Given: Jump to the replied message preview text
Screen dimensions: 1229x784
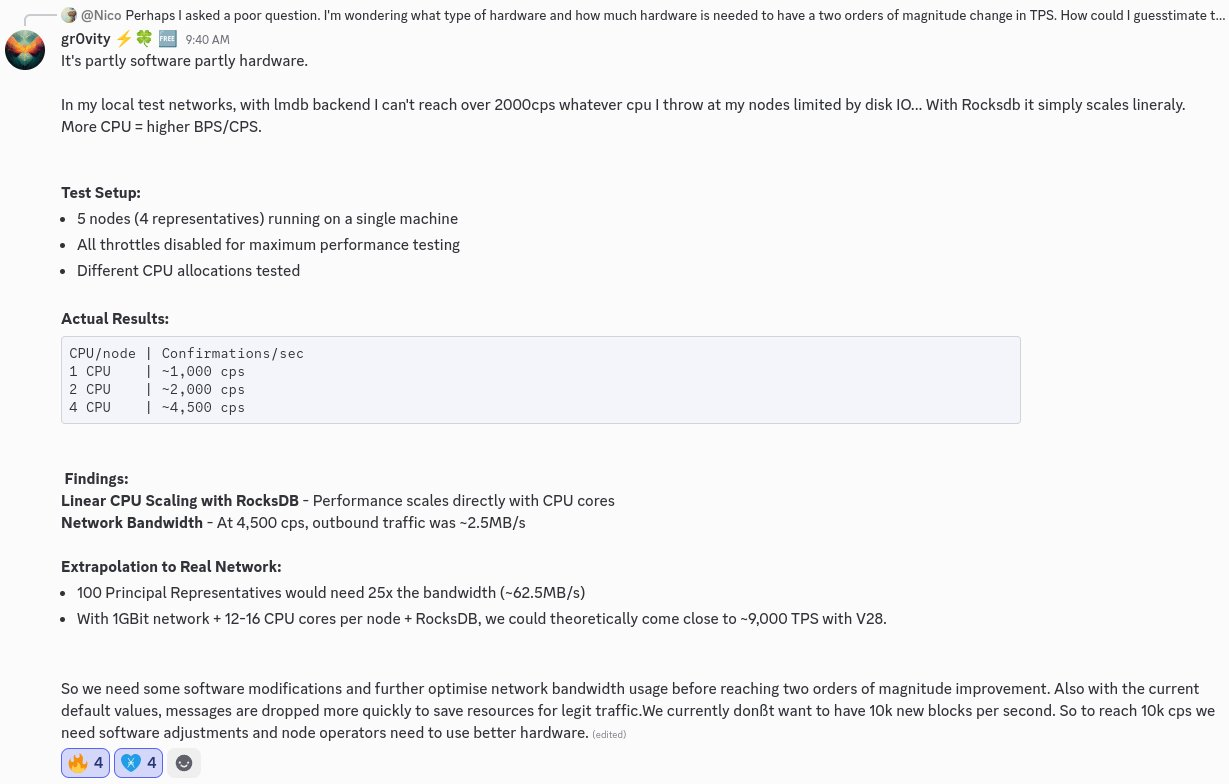Looking at the screenshot, I should 668,15.
